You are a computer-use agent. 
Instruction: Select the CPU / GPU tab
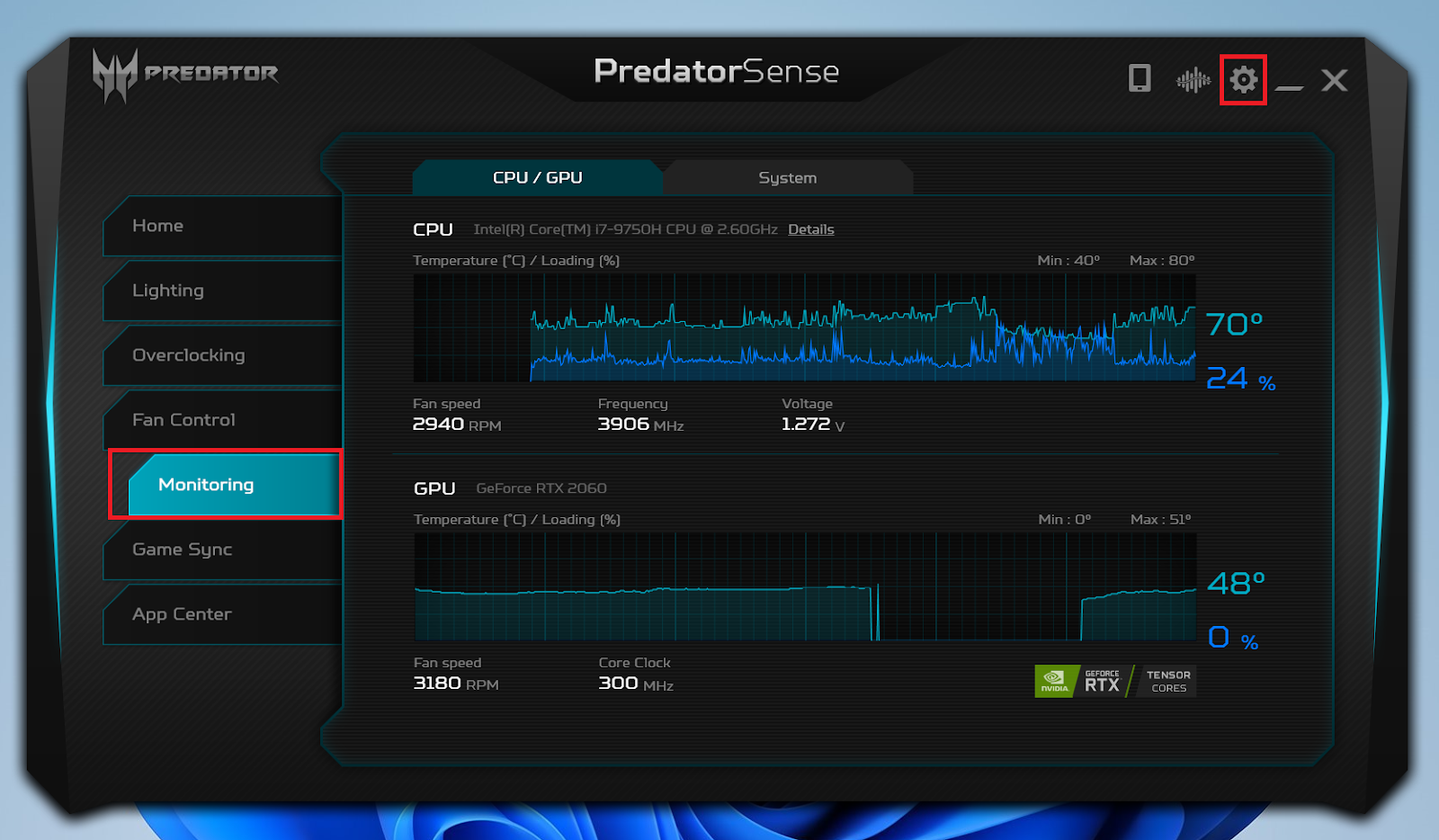(538, 178)
